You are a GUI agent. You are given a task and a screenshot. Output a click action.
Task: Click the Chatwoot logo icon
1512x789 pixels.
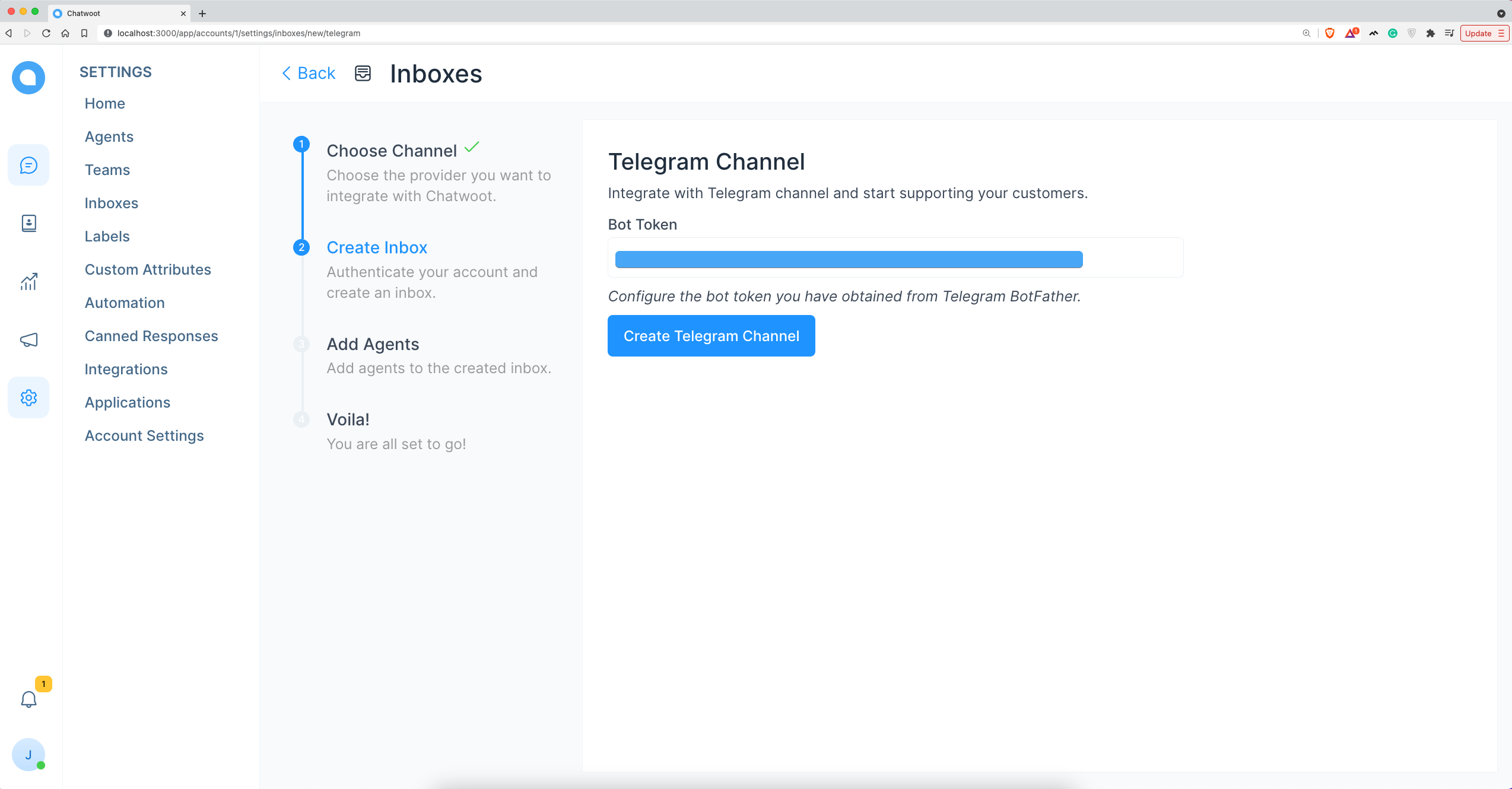click(x=28, y=78)
